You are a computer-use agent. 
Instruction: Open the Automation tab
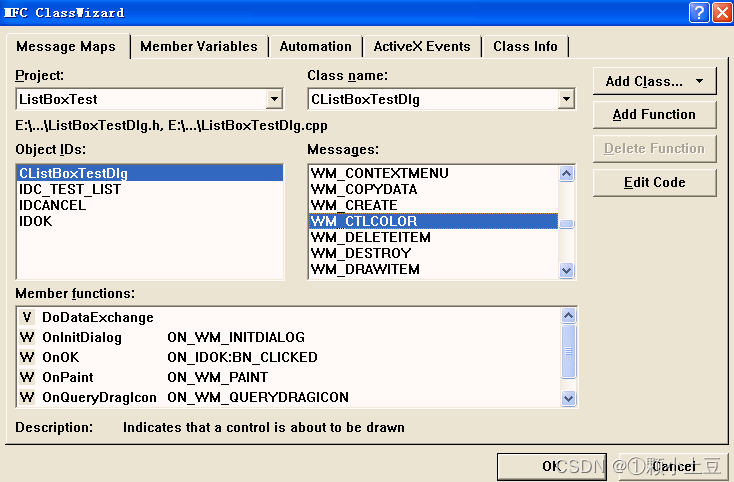(315, 47)
